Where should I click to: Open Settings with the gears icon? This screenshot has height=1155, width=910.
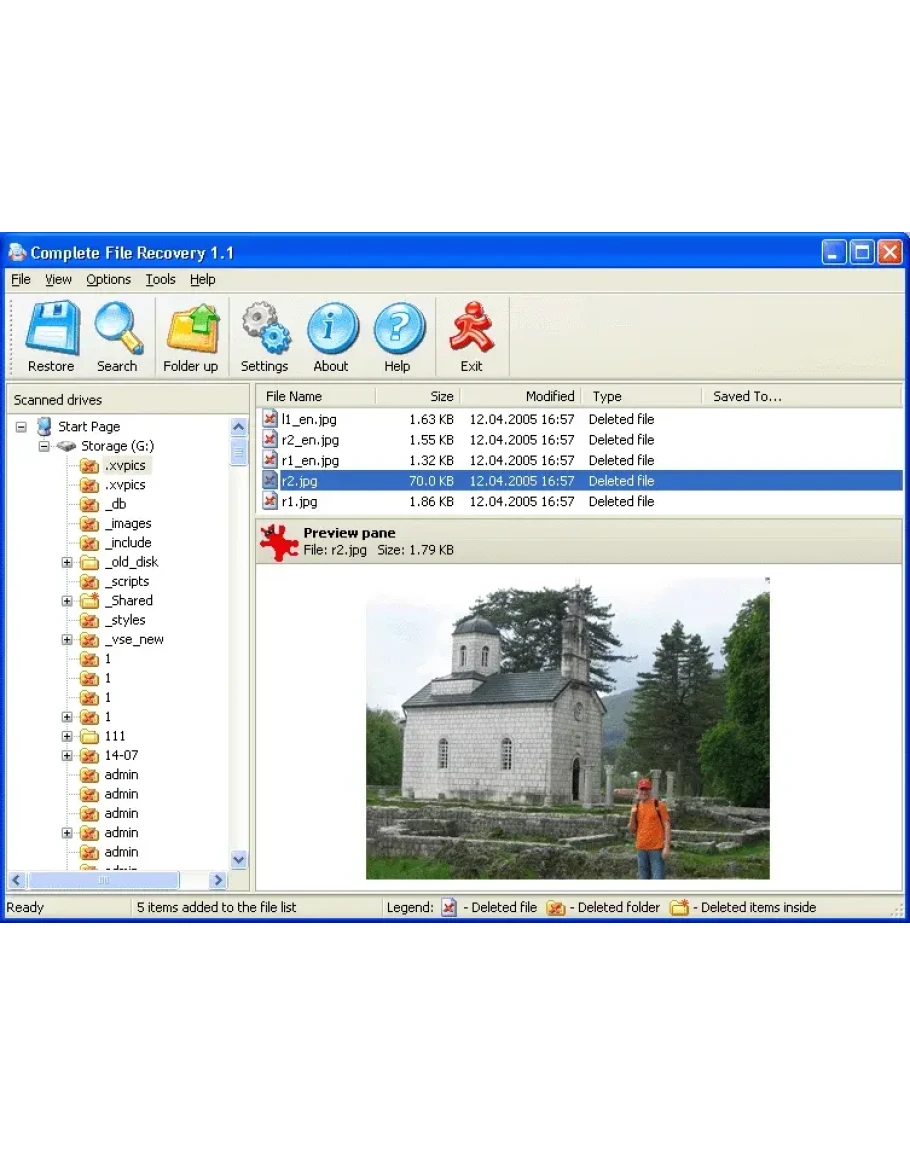click(x=264, y=328)
